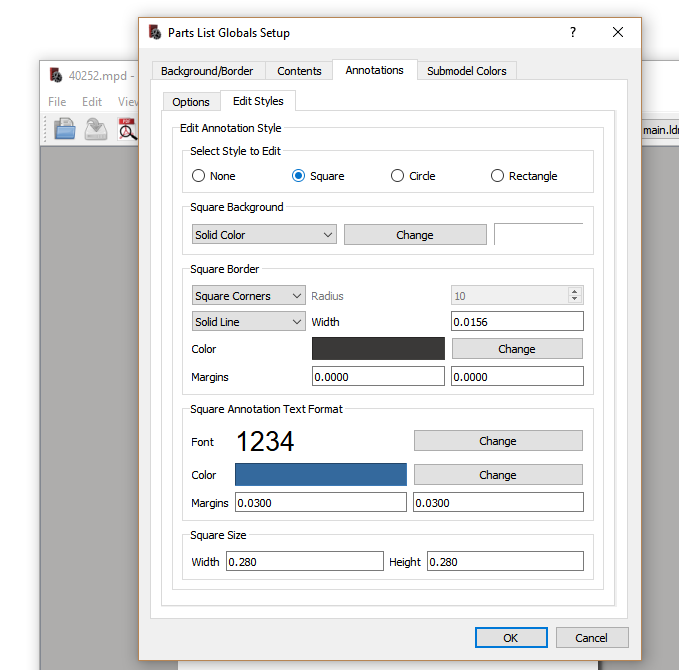Click the border Width field 0.0156
The height and width of the screenshot is (670, 679).
click(x=517, y=322)
